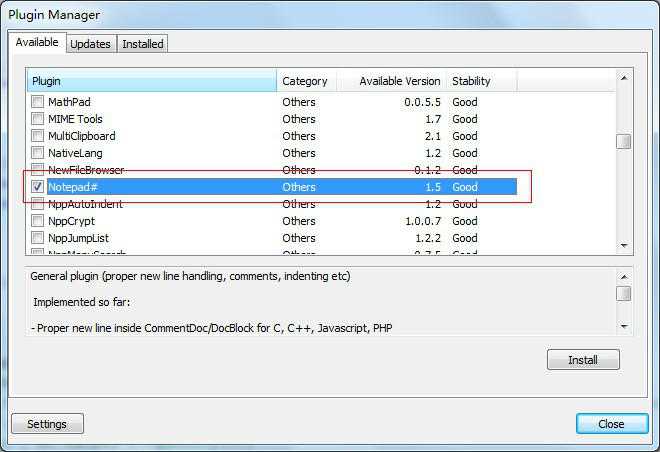Screen dimensions: 660x452
Task: Select the NppJumpList plugin name
Action: (x=78, y=238)
